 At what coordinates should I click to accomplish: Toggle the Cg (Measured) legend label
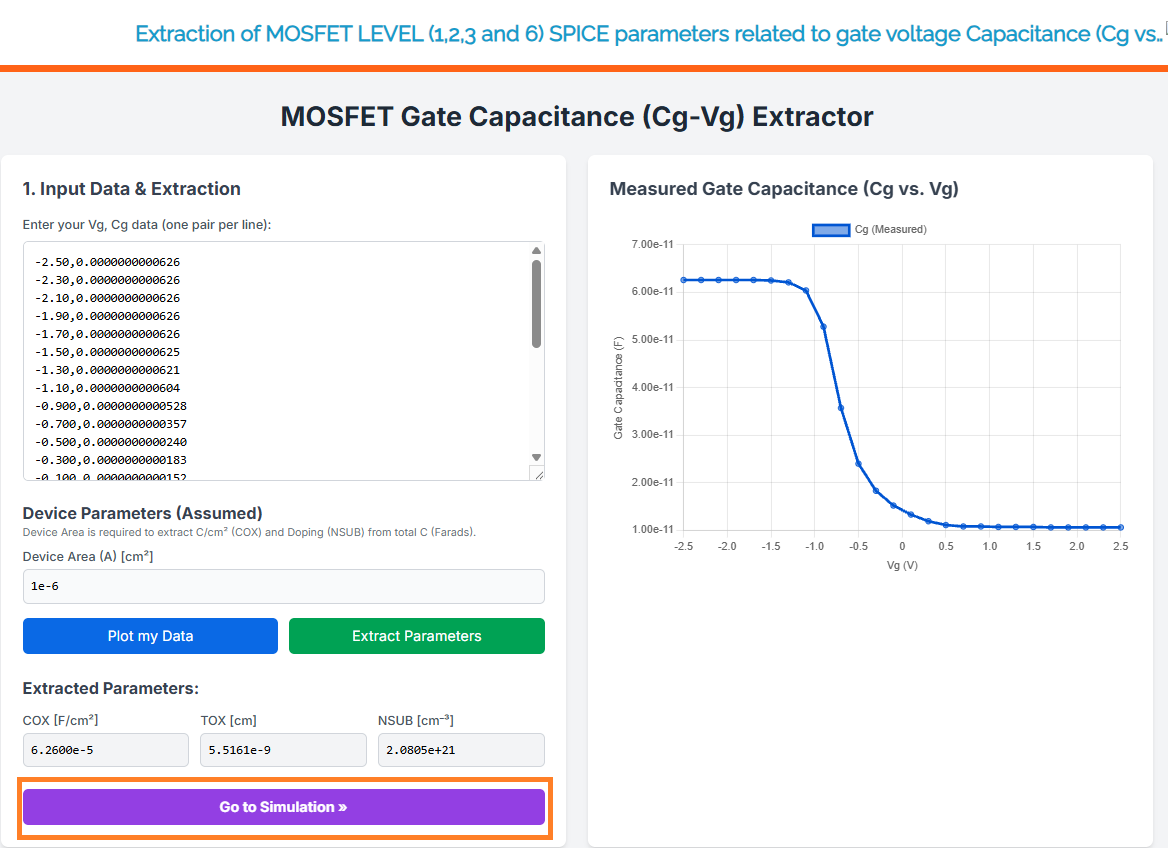pos(890,230)
